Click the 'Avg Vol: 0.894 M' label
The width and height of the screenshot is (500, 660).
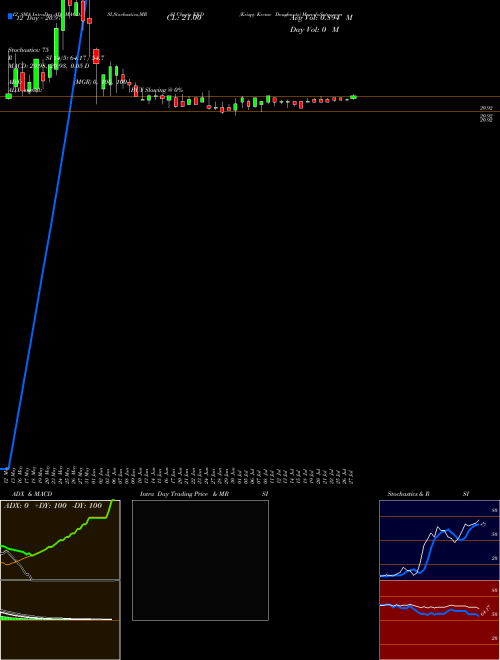(321, 18)
